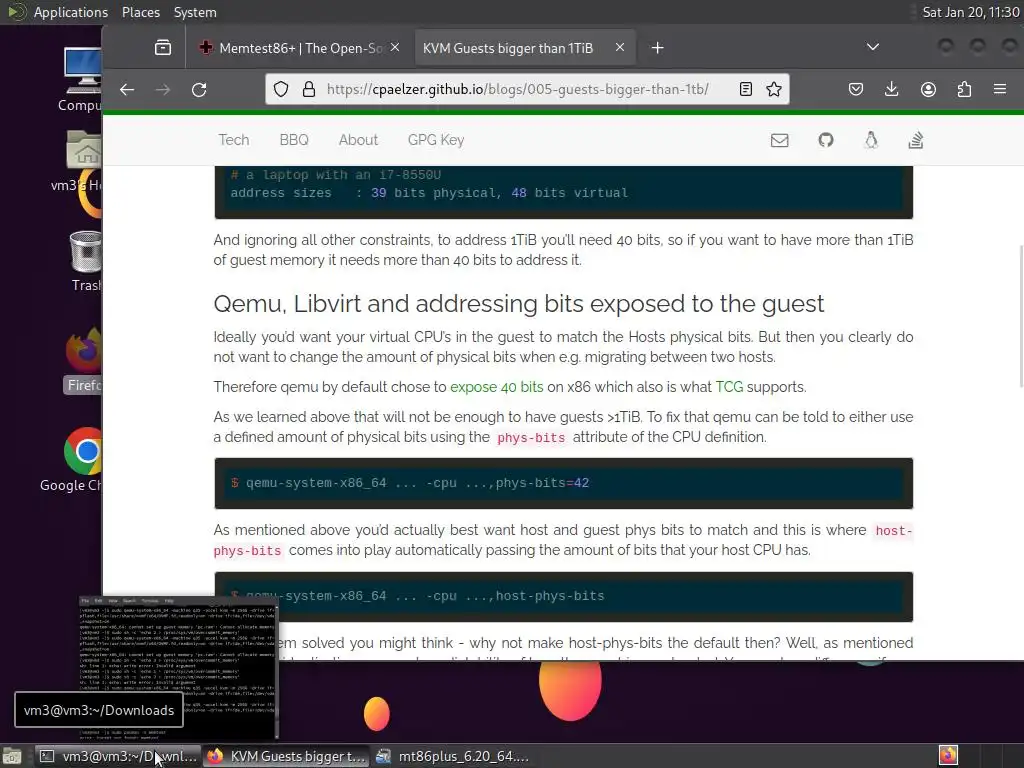The height and width of the screenshot is (768, 1024).
Task: Switch to vm3@vm3:~/Downloads terminal in taskbar
Action: point(117,756)
